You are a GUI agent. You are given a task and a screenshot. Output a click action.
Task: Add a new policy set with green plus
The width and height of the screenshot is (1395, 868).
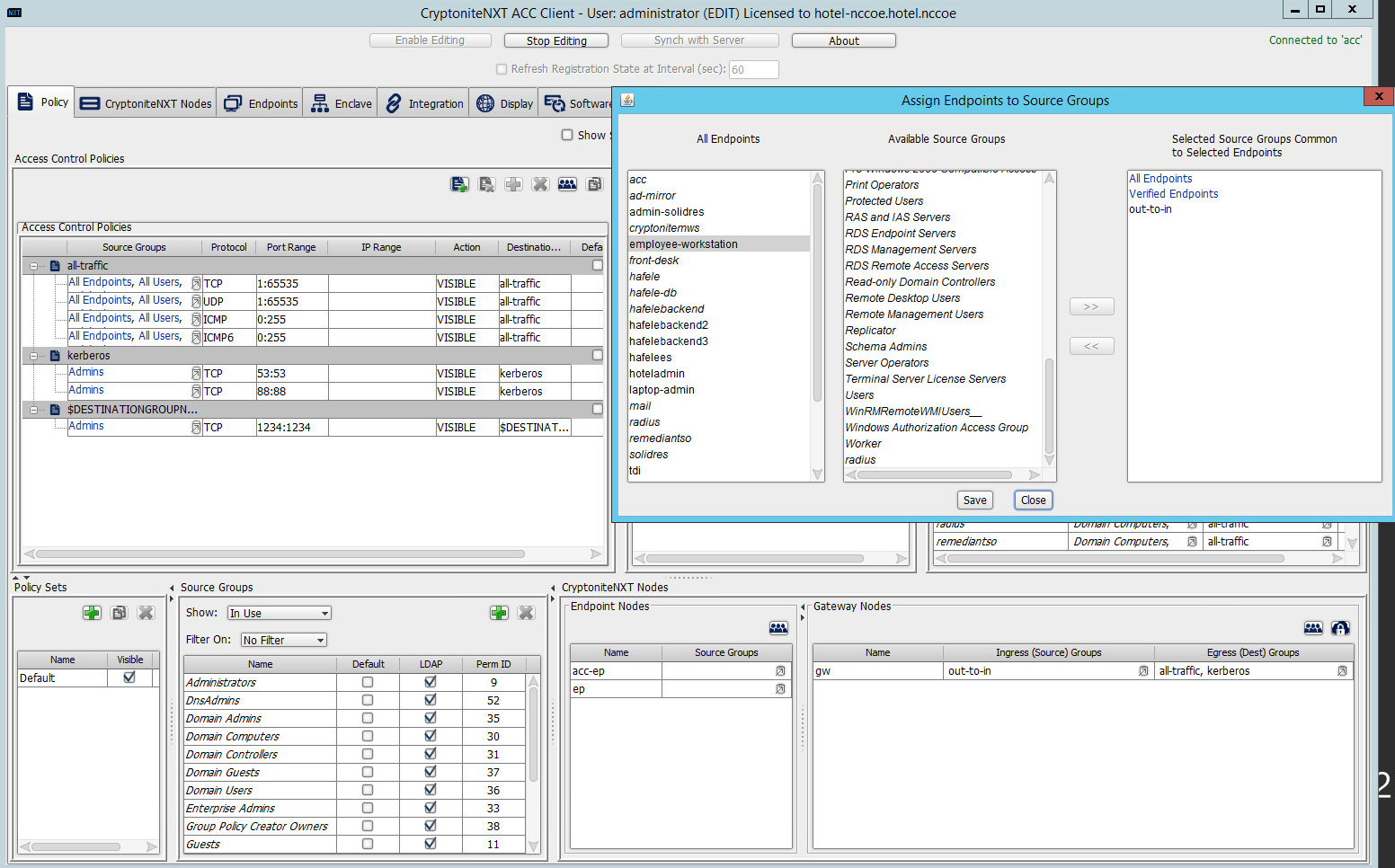click(x=92, y=613)
